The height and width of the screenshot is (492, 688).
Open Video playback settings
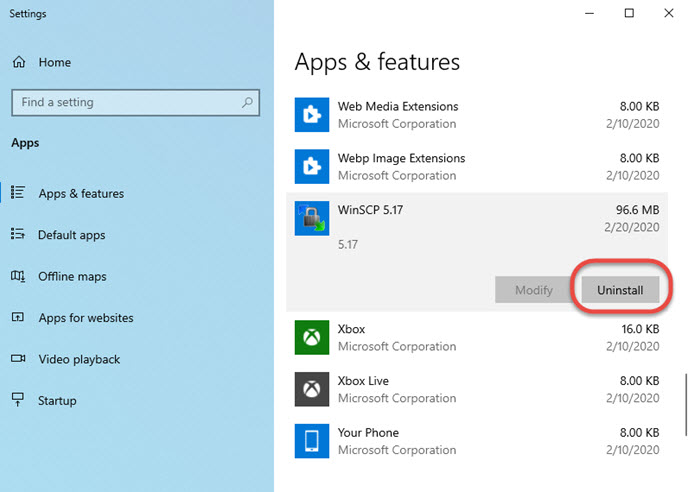(x=79, y=359)
